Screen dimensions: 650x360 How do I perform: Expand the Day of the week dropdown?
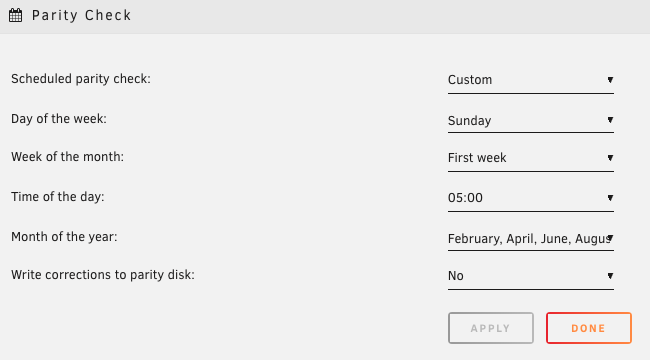coord(531,120)
